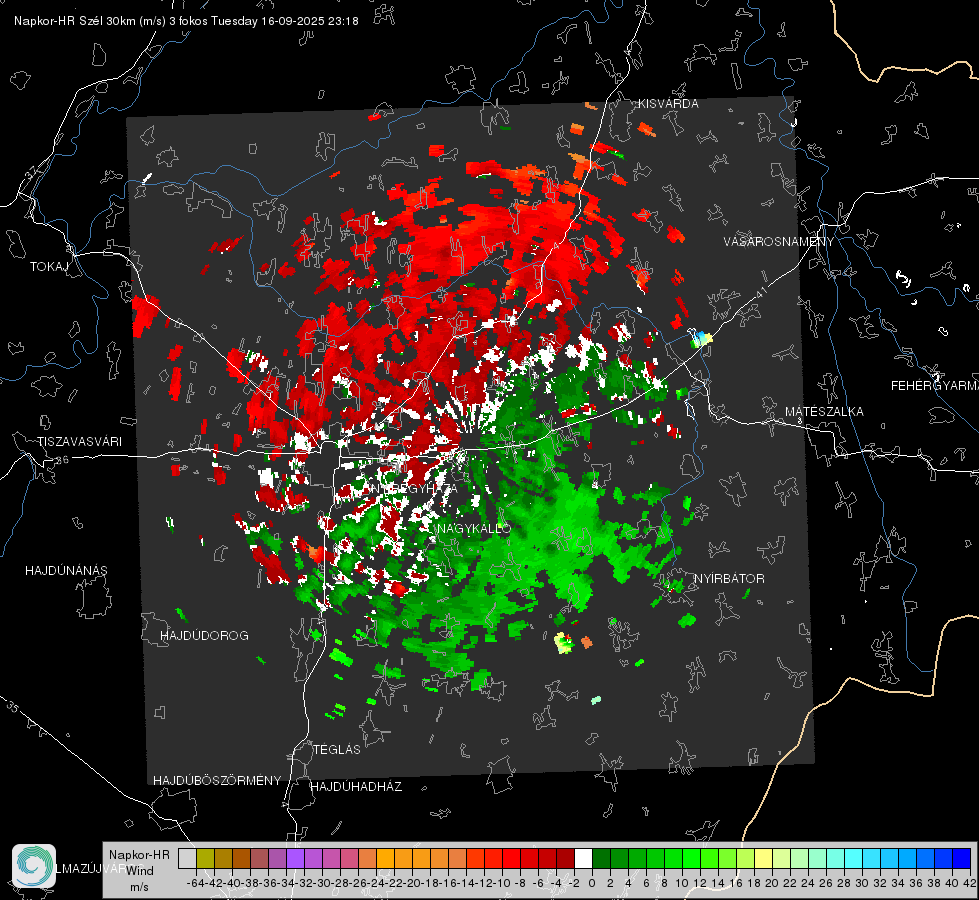Click the 42 value at legend scale end
979x900 pixels.
pos(969,883)
